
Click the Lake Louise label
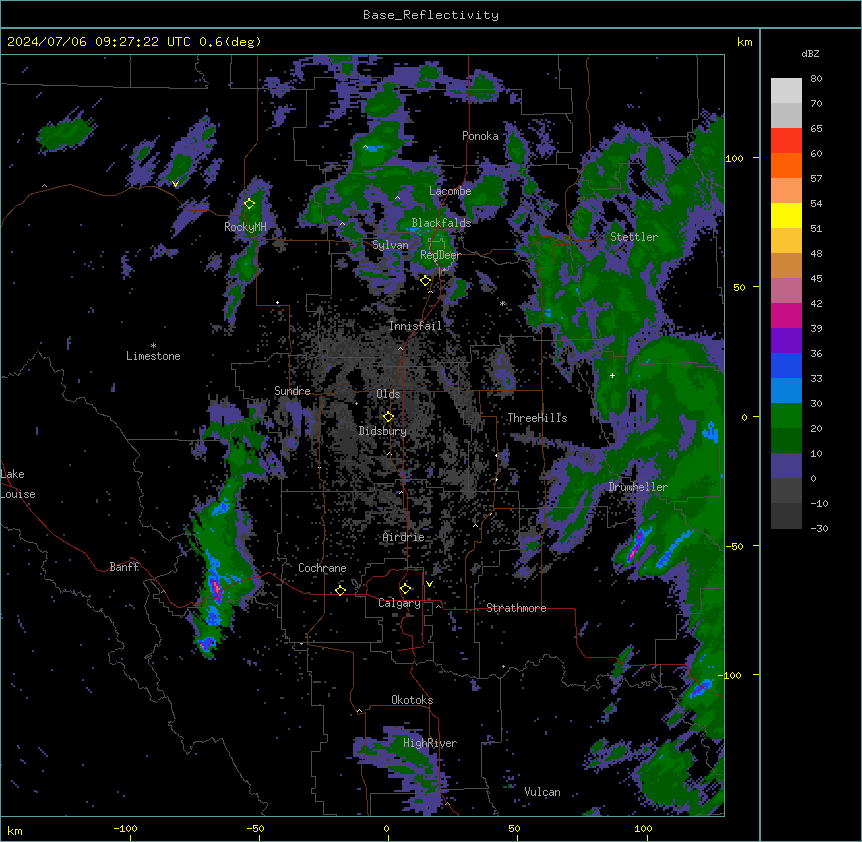(x=18, y=484)
